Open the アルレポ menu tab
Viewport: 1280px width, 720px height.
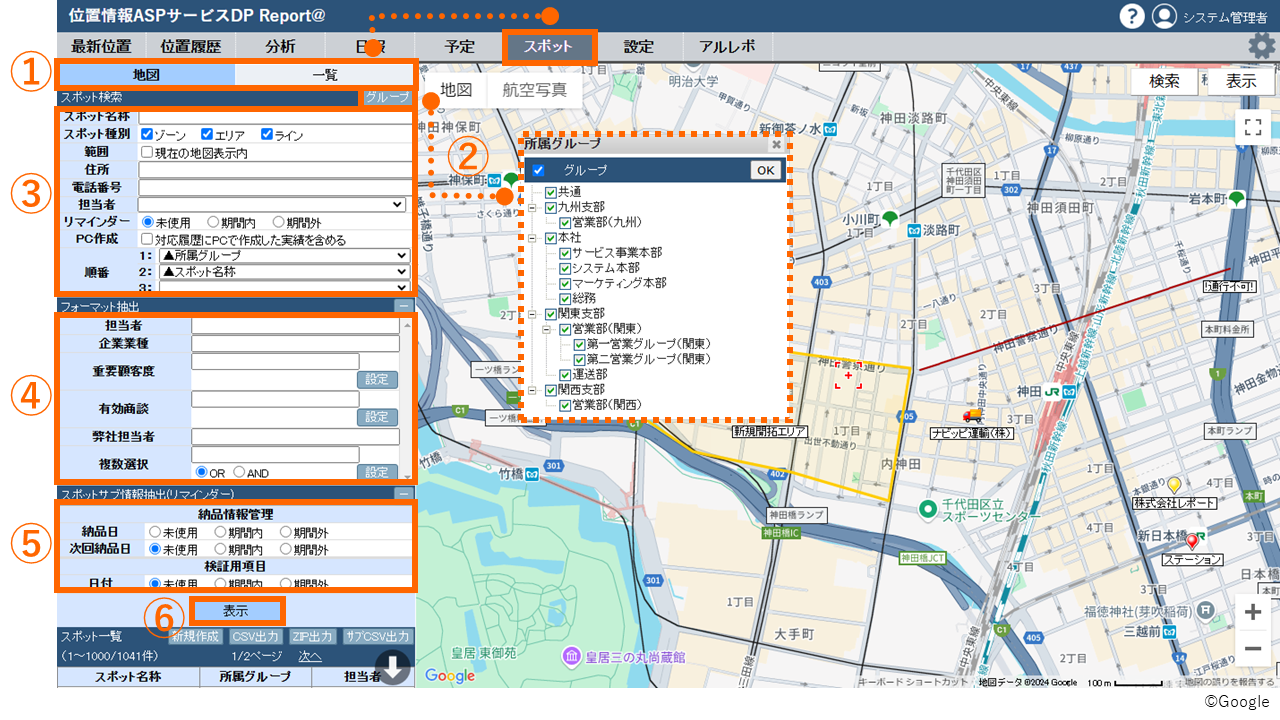[728, 47]
